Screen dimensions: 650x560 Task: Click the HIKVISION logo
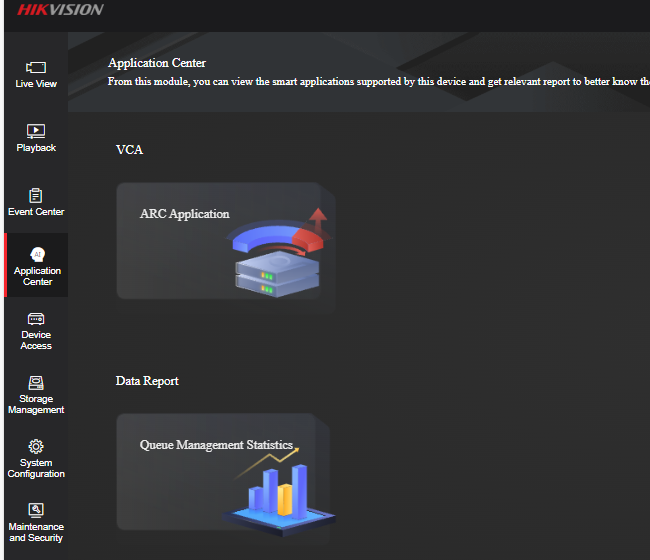(x=59, y=10)
